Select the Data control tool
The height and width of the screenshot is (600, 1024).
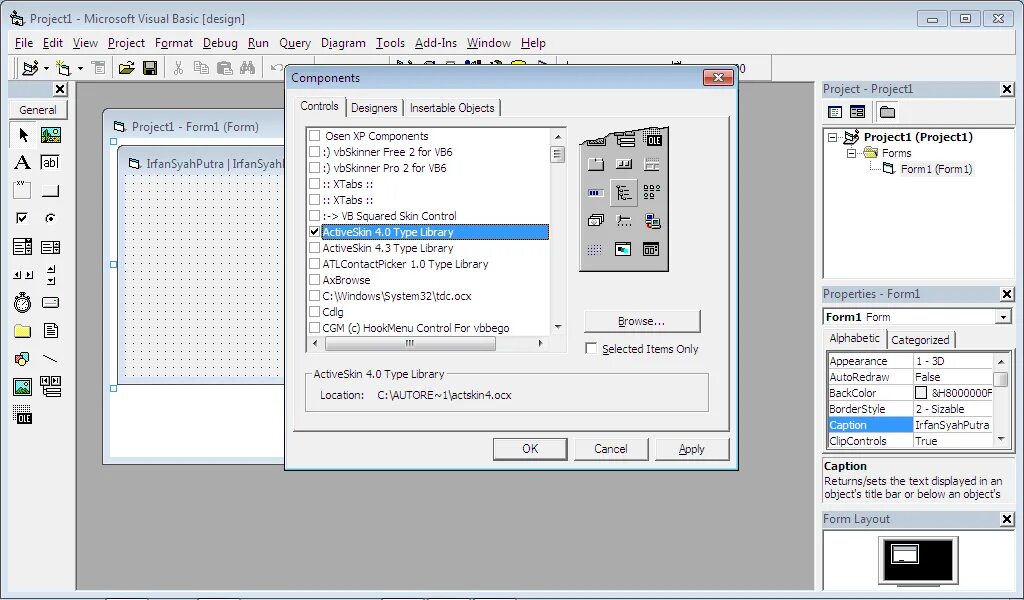click(51, 387)
